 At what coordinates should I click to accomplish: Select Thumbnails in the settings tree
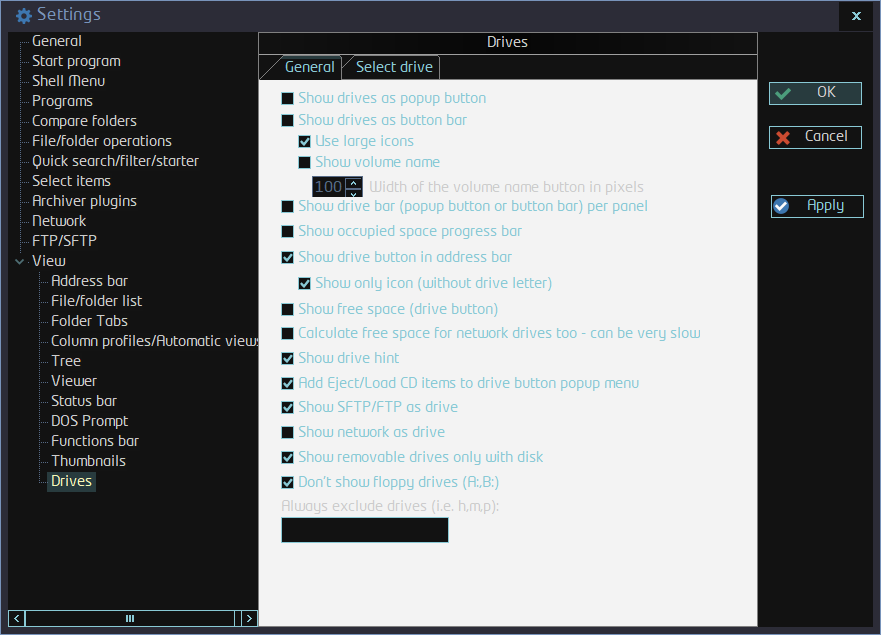point(88,461)
